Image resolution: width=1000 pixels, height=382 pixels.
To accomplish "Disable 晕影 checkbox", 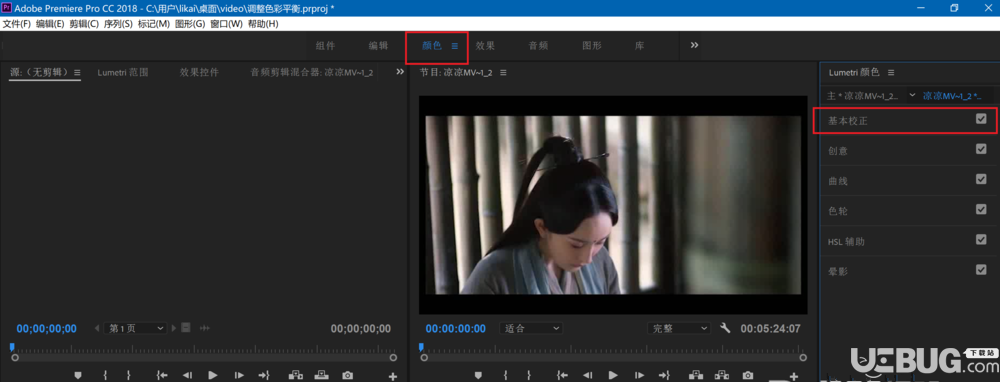I will click(981, 270).
